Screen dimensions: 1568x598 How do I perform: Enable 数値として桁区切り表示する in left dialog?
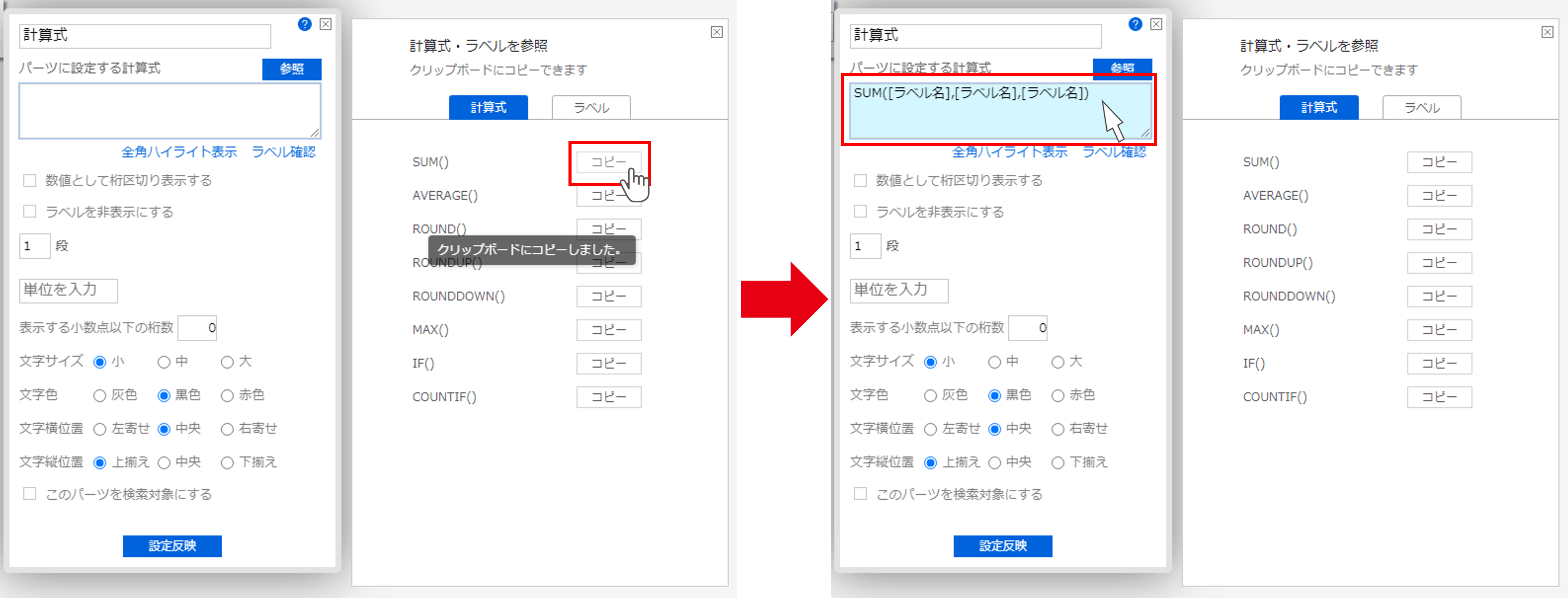point(29,181)
